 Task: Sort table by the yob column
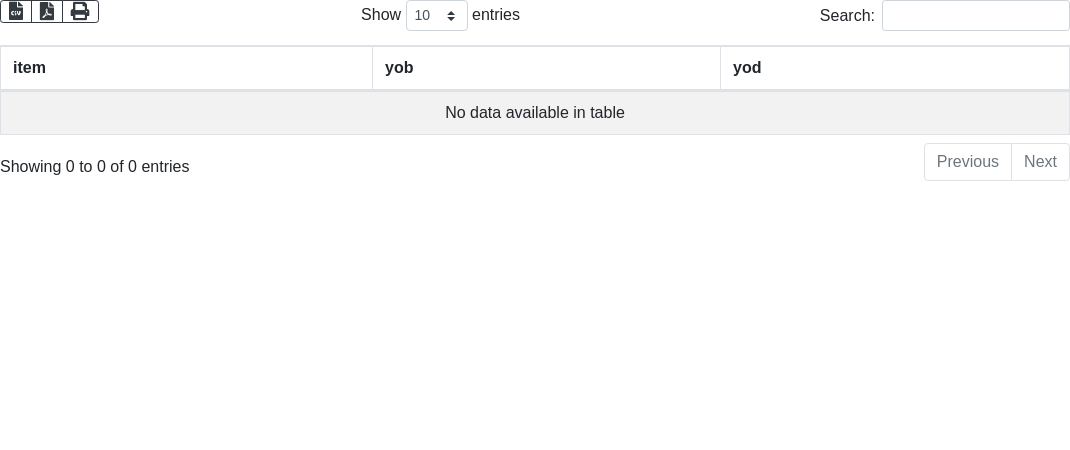pyautogui.click(x=547, y=68)
